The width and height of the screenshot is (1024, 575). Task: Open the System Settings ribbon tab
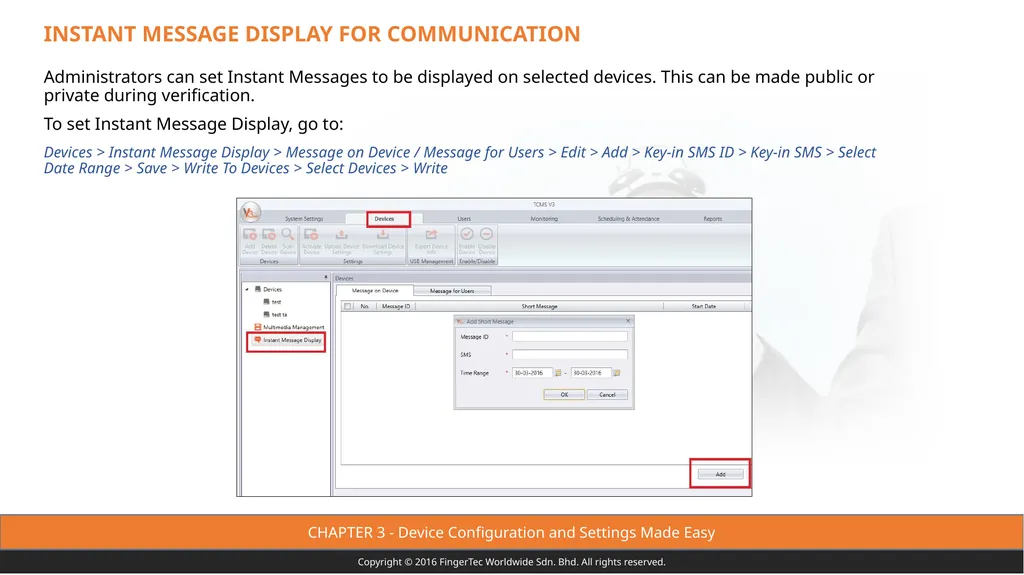tap(304, 219)
